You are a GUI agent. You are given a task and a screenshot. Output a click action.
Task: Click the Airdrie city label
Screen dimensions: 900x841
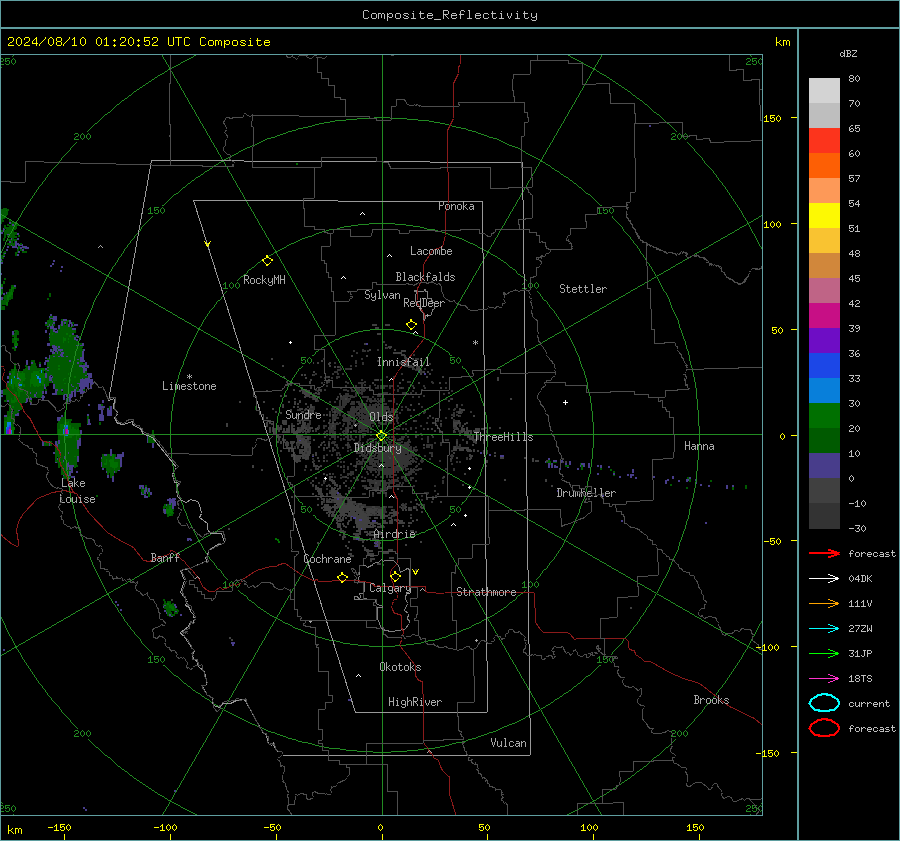coord(394,534)
